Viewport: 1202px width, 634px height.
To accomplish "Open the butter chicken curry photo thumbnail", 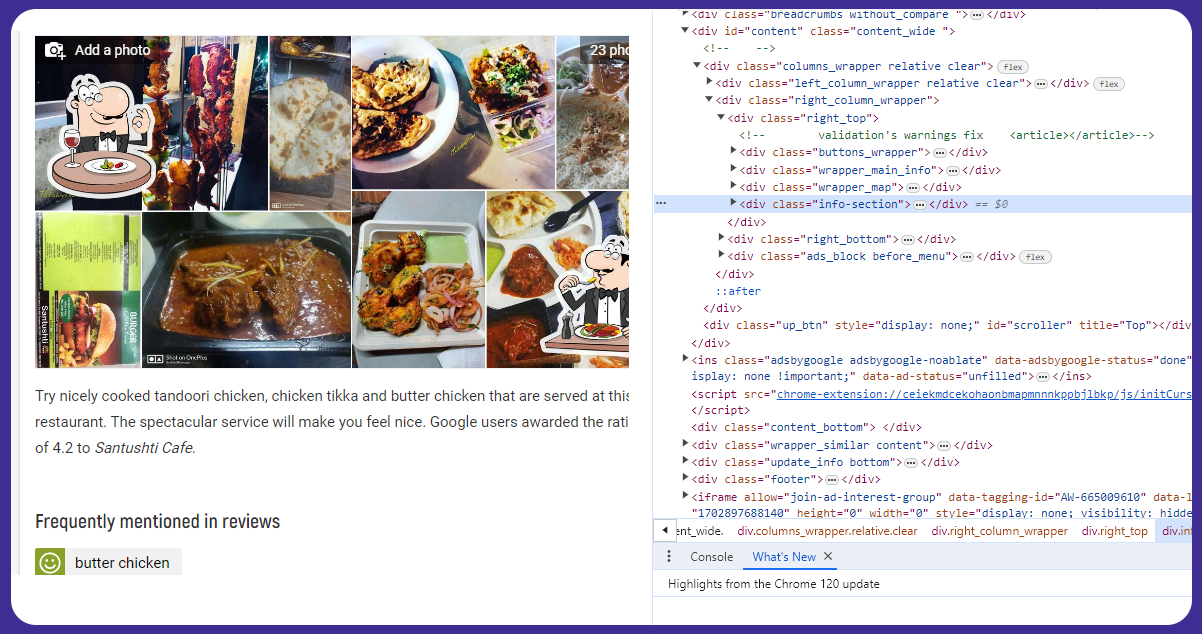I will click(x=245, y=290).
